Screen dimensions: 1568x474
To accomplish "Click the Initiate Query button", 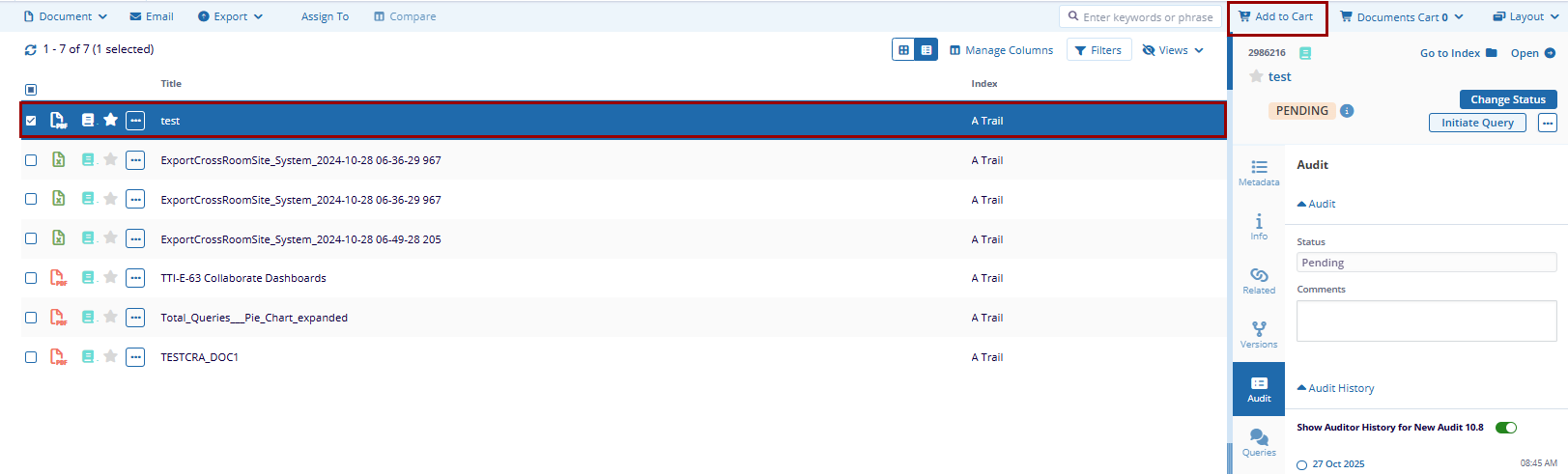I will point(1477,123).
